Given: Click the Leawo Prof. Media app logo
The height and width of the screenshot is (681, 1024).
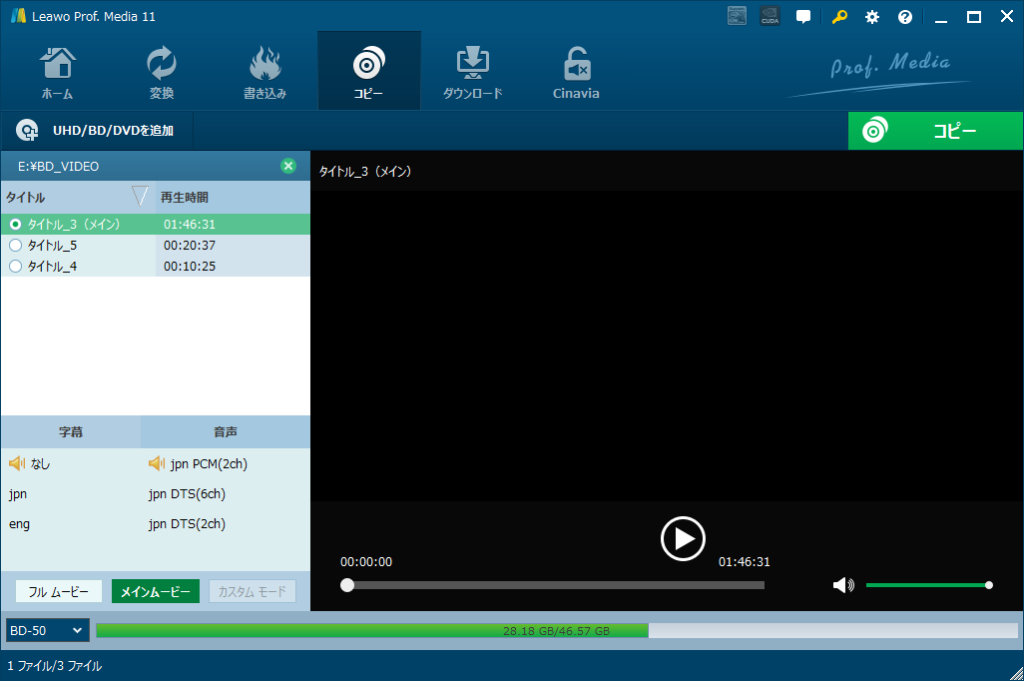Looking at the screenshot, I should point(18,16).
